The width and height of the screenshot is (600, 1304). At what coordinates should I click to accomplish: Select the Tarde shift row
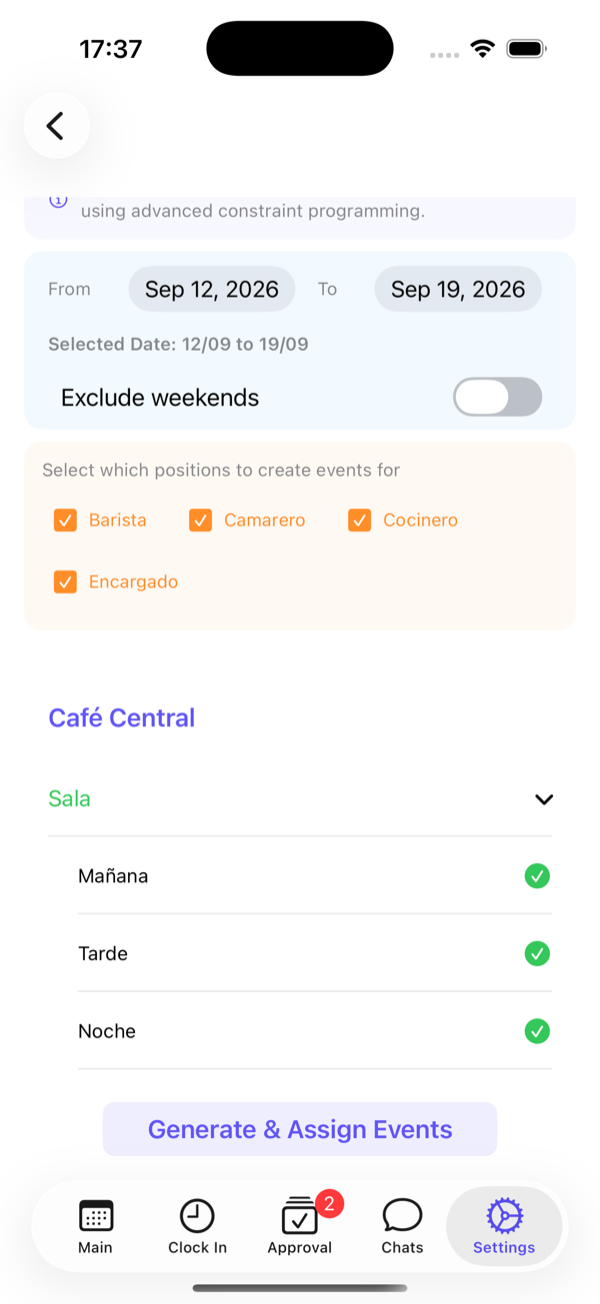(x=315, y=954)
